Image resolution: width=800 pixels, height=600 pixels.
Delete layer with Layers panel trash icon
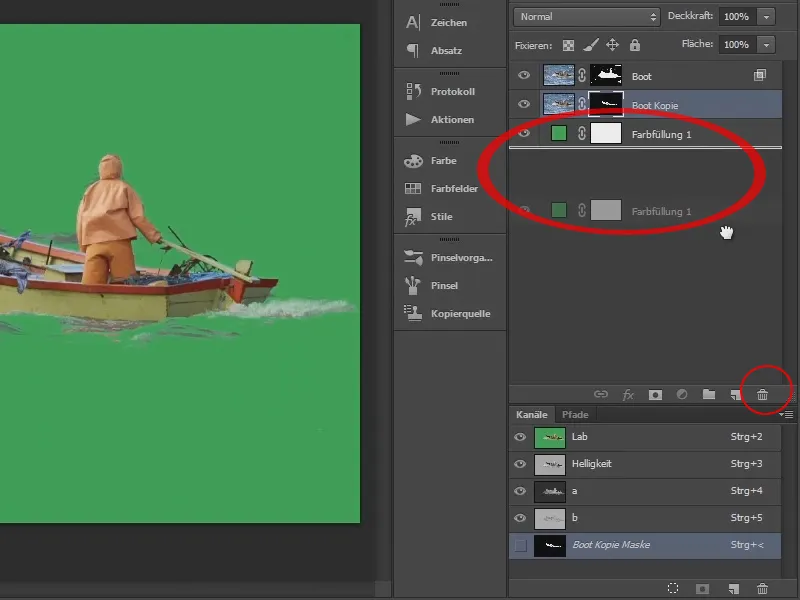click(x=762, y=394)
